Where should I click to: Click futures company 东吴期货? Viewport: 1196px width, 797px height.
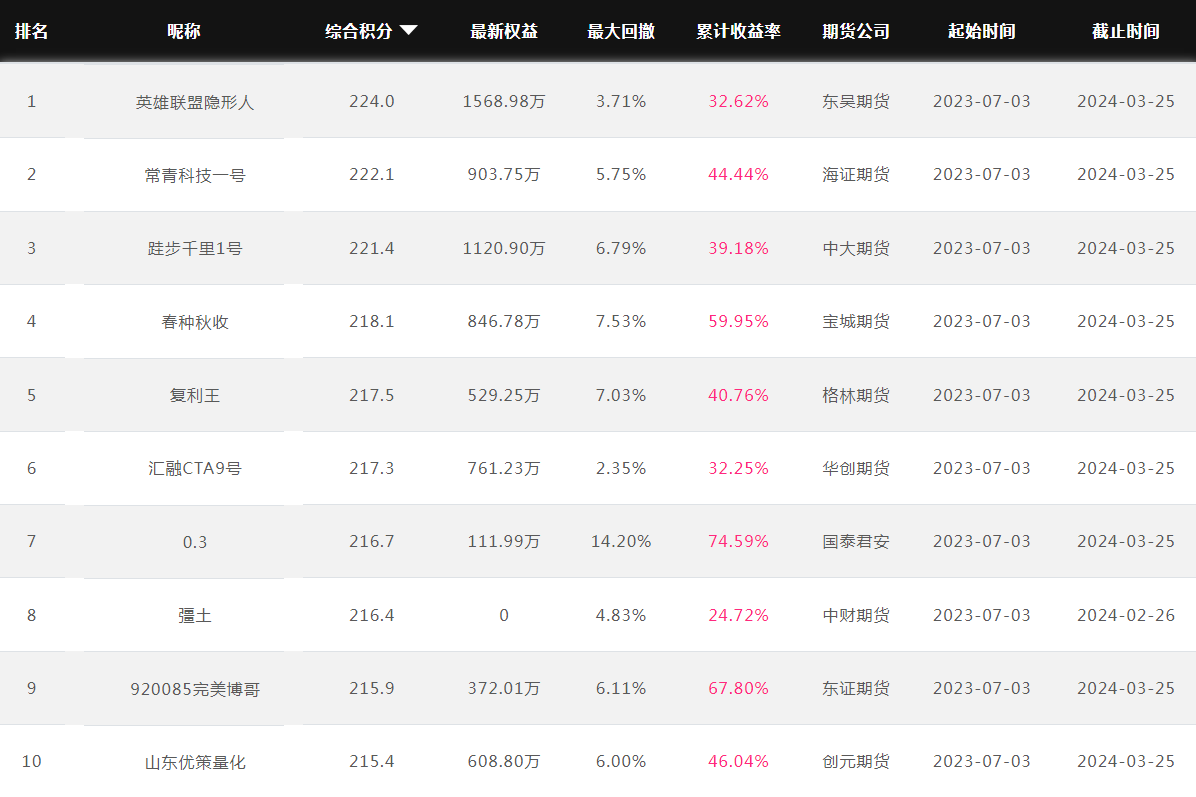click(x=856, y=101)
